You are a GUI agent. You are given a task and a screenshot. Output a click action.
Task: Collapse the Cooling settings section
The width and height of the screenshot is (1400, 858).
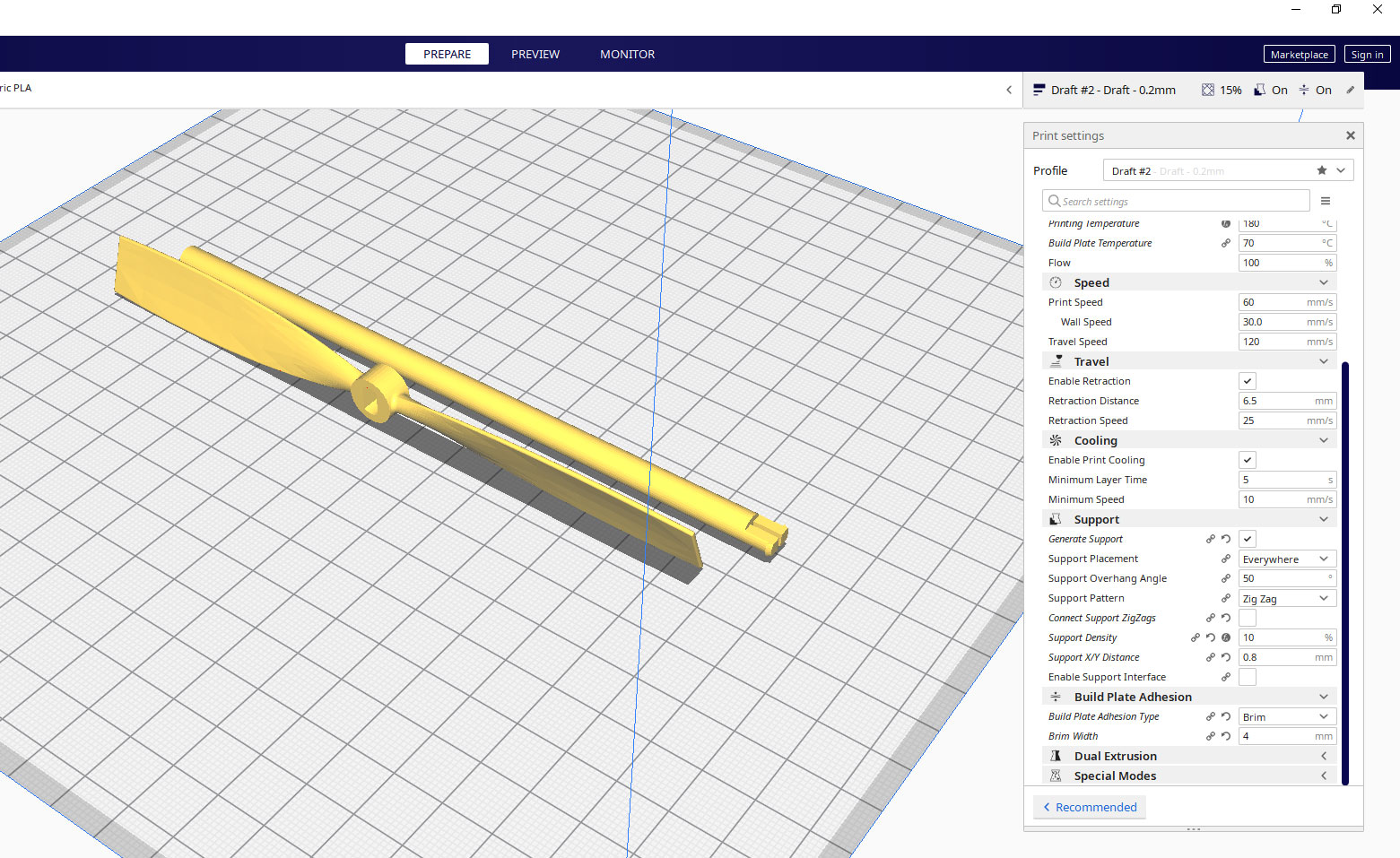tap(1189, 440)
